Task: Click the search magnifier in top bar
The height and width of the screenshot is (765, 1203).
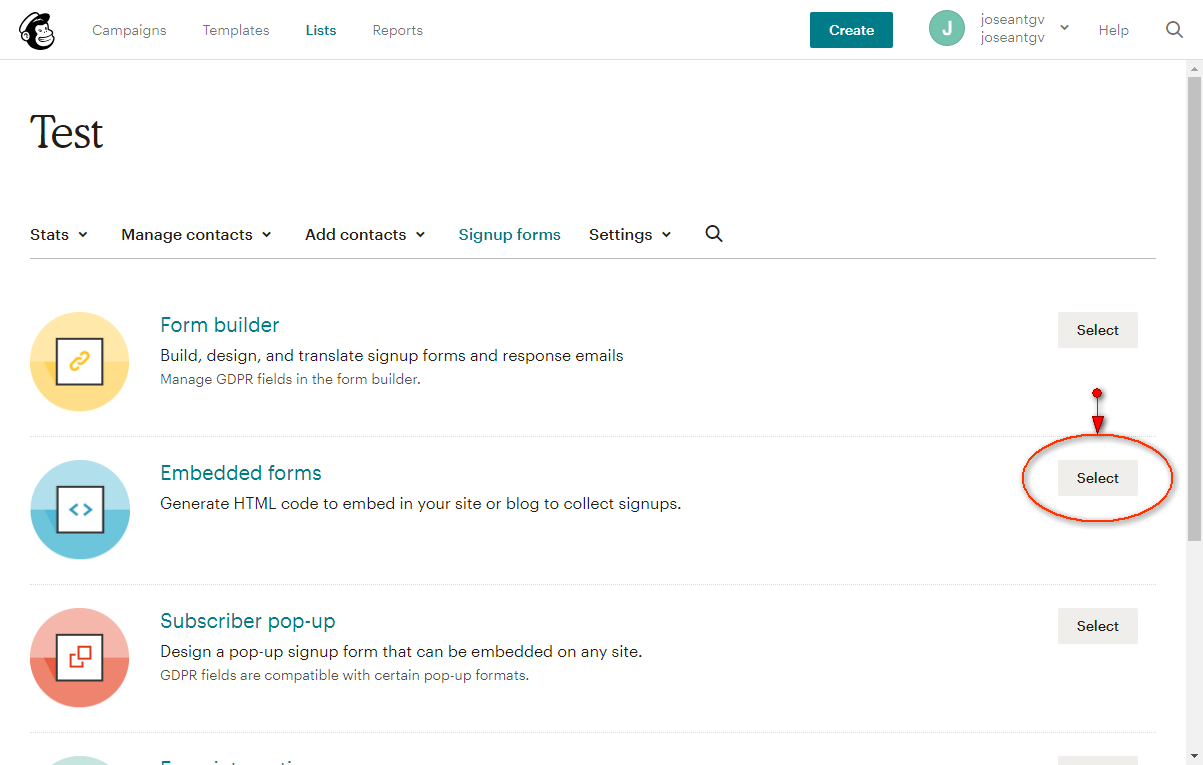Action: click(x=1174, y=30)
